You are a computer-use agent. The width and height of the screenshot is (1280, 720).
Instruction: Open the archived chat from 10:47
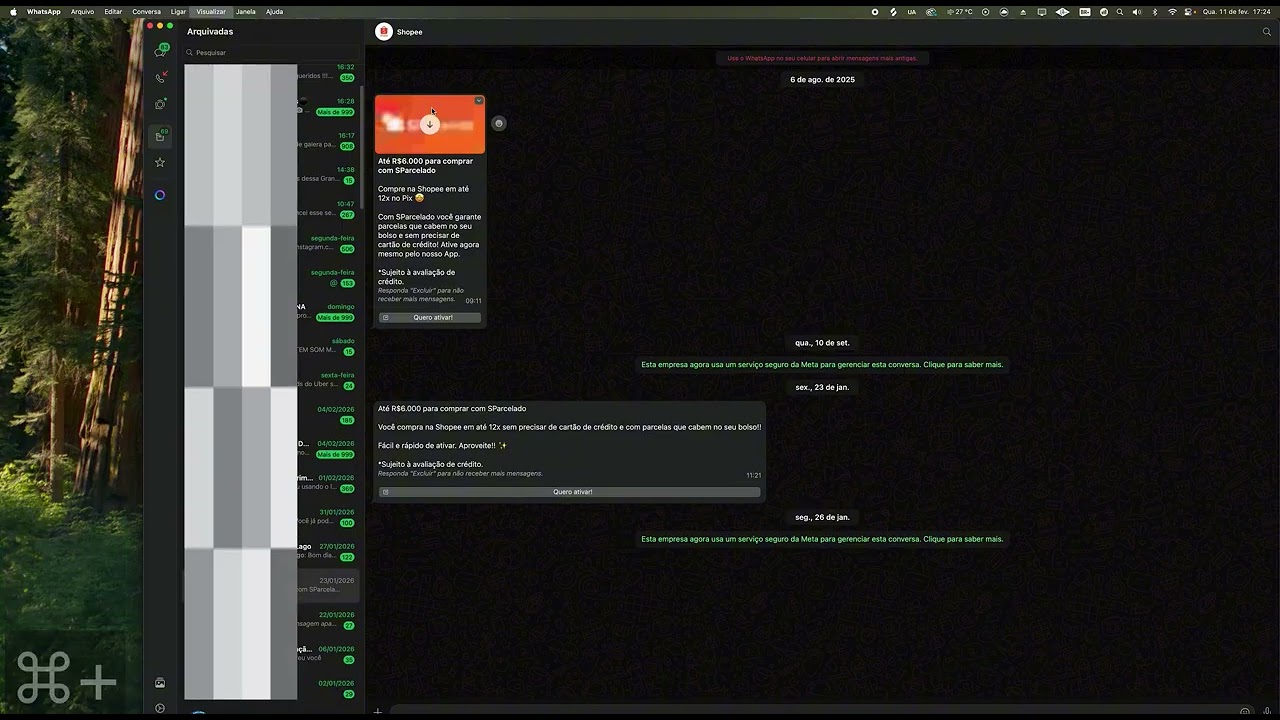point(272,209)
